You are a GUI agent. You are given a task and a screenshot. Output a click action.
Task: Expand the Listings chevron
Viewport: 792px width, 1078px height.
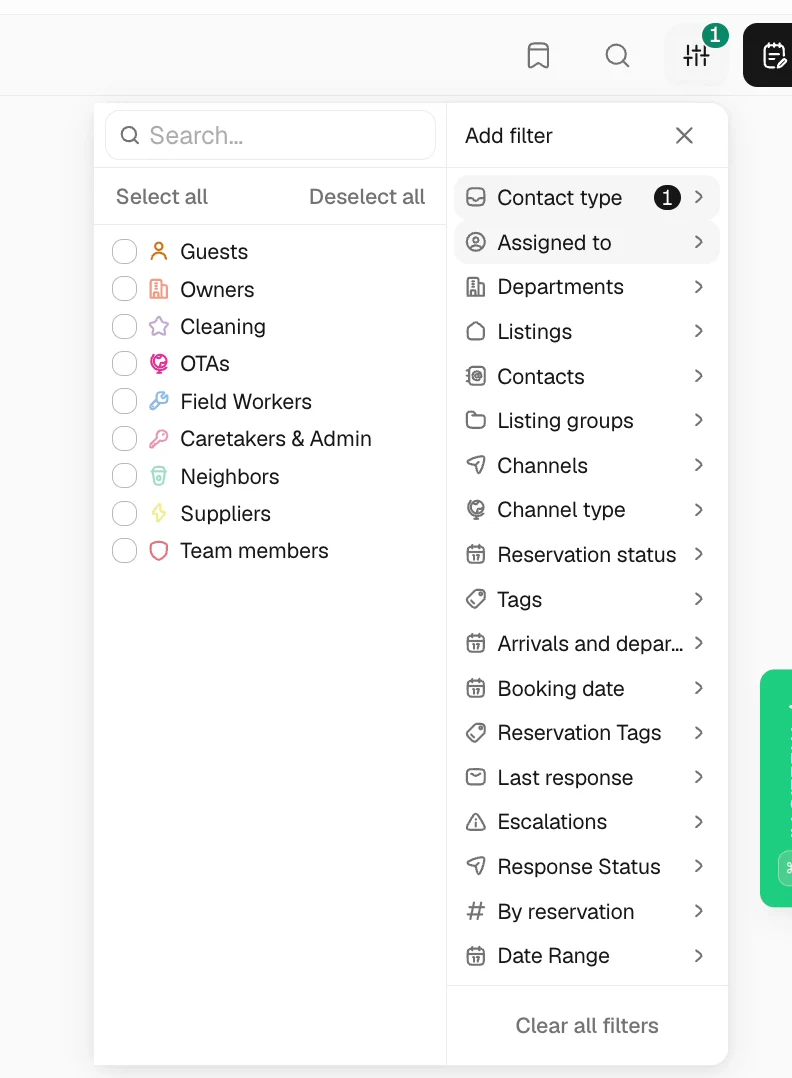pyautogui.click(x=698, y=331)
